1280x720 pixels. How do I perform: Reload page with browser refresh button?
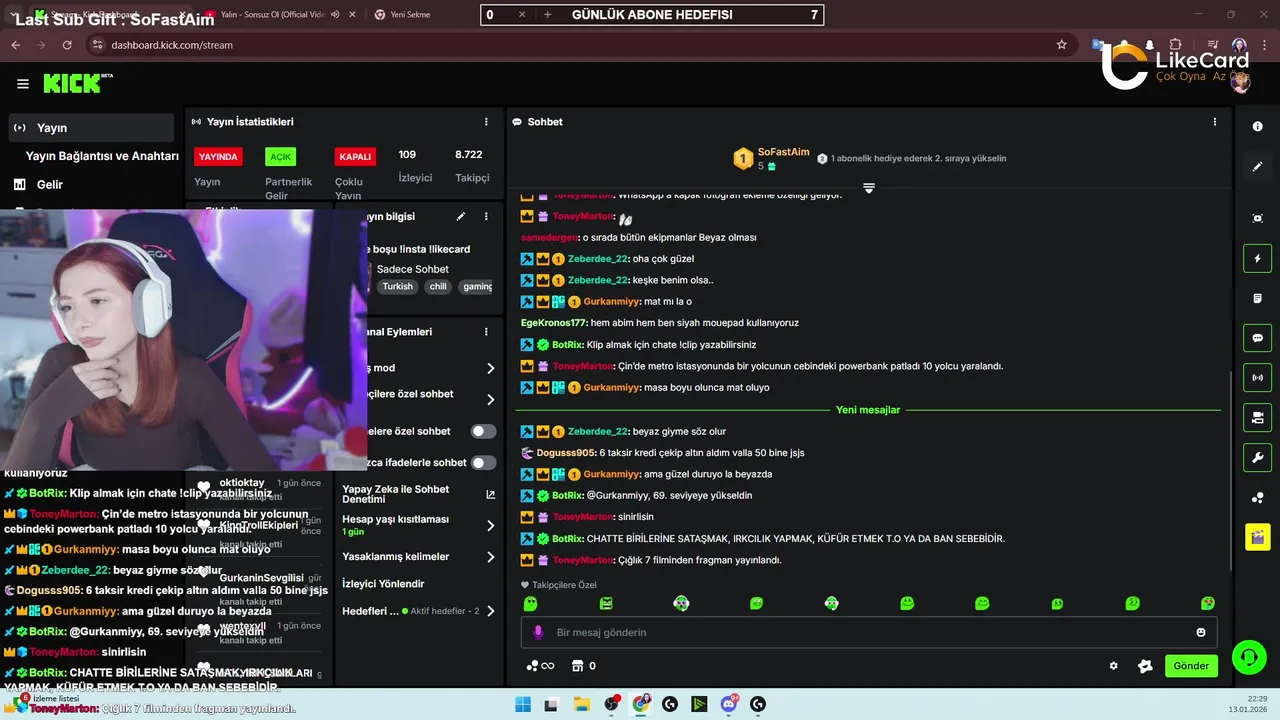point(67,45)
